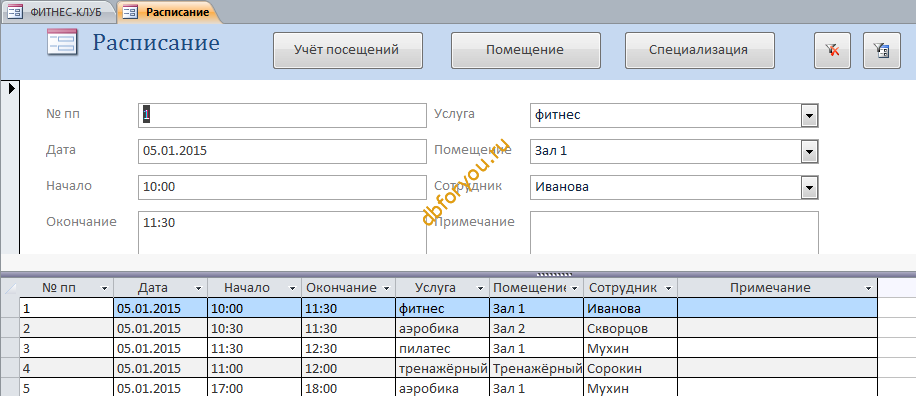Click the Тренажёрный cell in Помещение column
This screenshot has height=396, width=916.
tap(537, 369)
